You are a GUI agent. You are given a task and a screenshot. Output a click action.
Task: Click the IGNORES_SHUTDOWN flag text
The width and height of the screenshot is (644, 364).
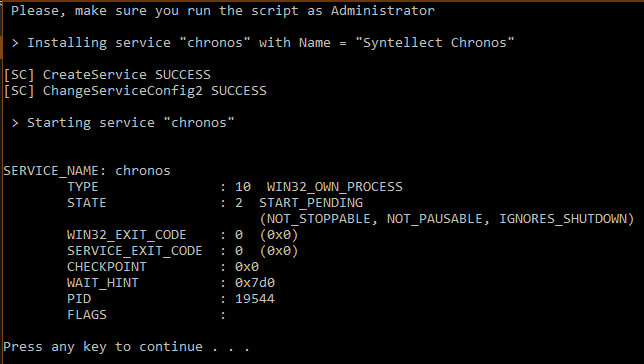click(563, 219)
